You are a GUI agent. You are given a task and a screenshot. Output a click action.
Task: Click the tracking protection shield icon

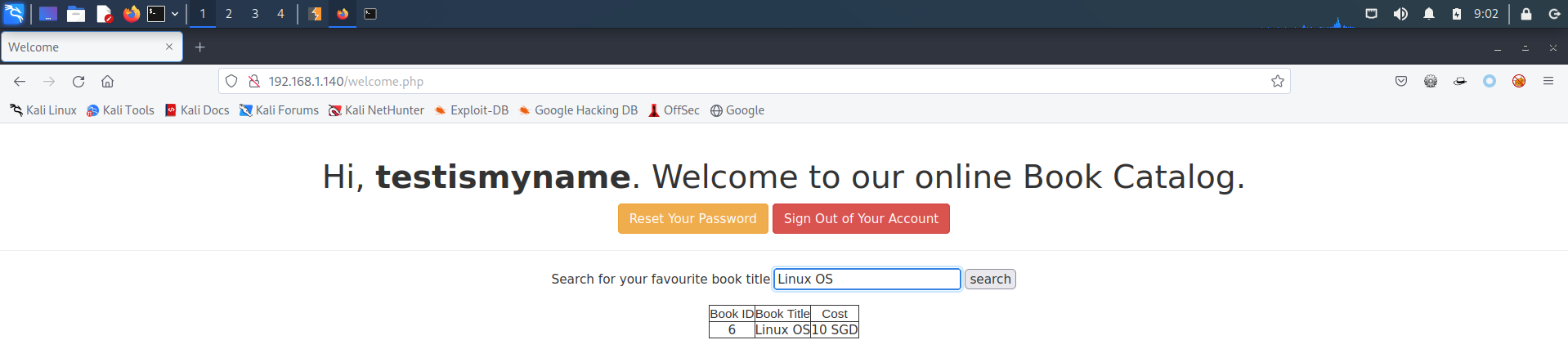231,82
